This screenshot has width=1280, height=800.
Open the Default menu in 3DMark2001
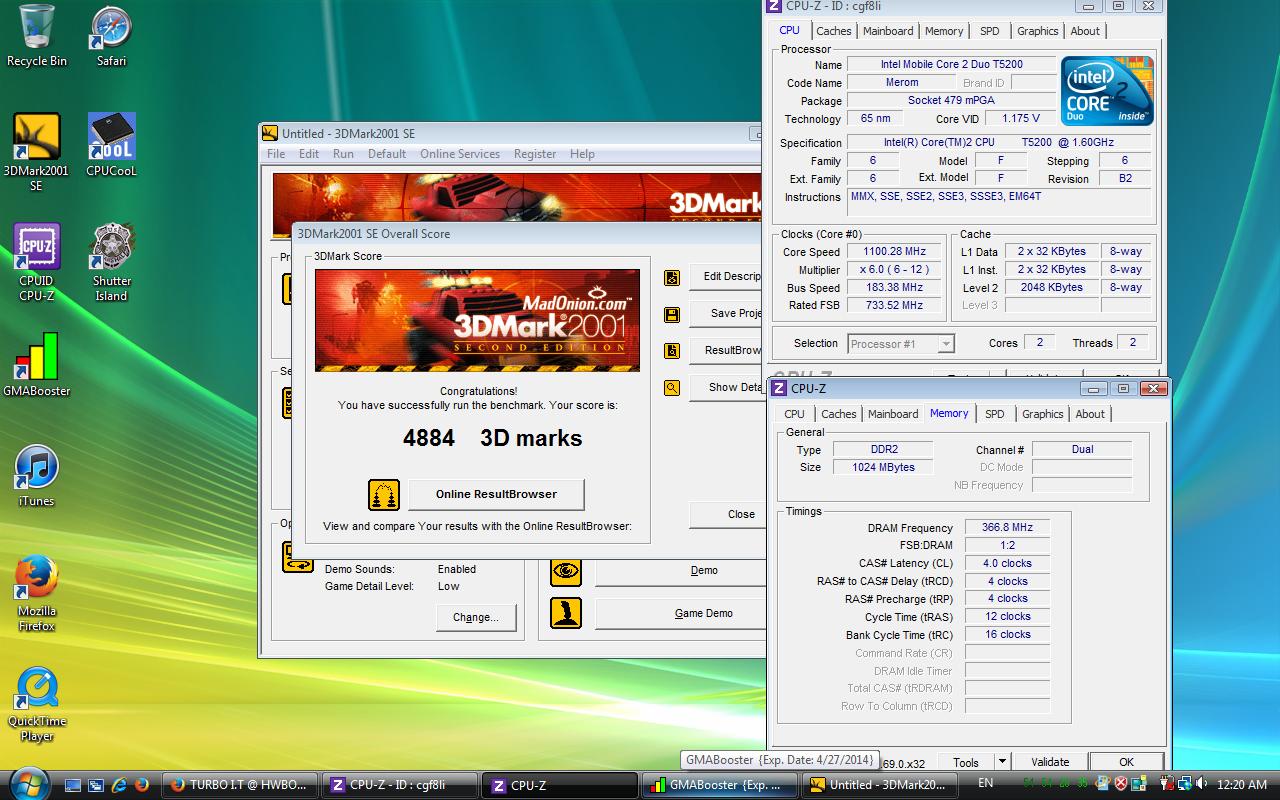coord(387,154)
